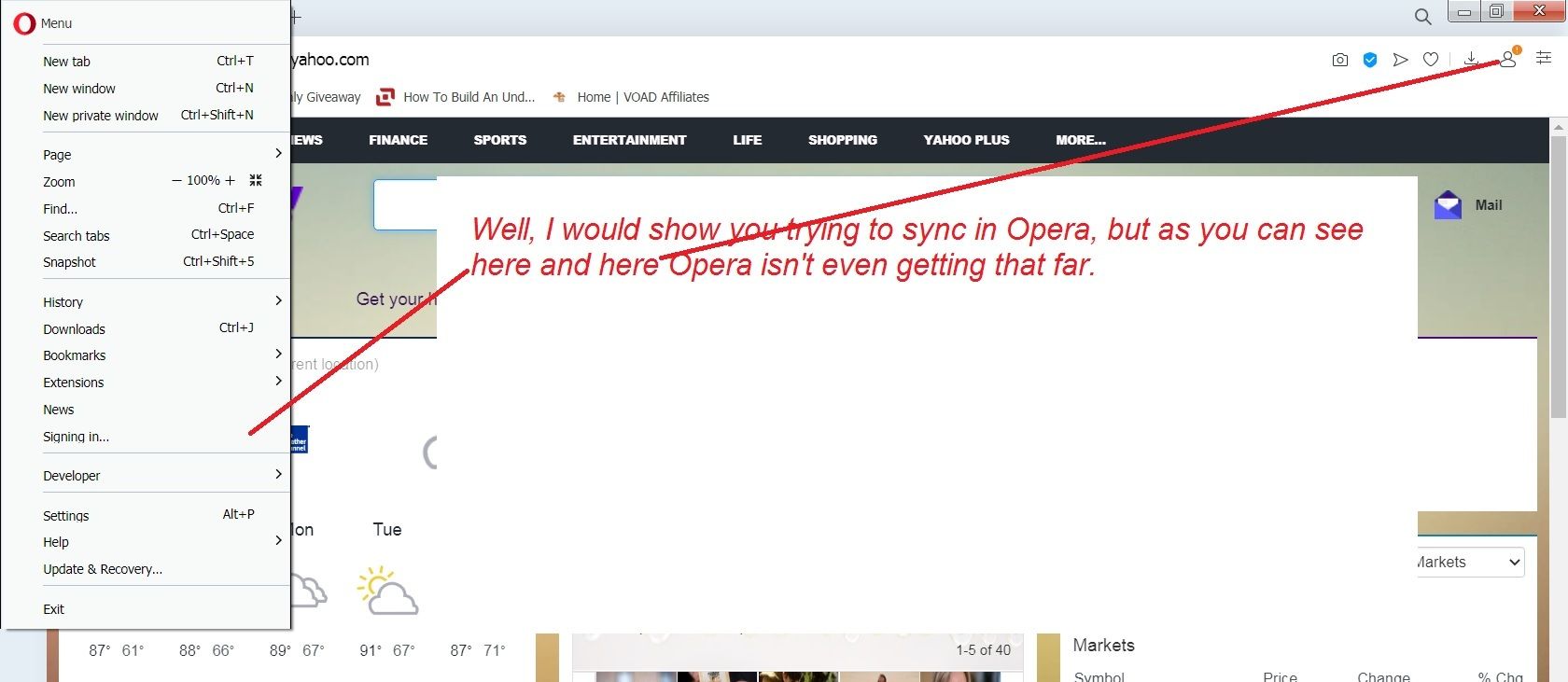
Task: Open Downloads from the menu
Action: pyautogui.click(x=147, y=329)
